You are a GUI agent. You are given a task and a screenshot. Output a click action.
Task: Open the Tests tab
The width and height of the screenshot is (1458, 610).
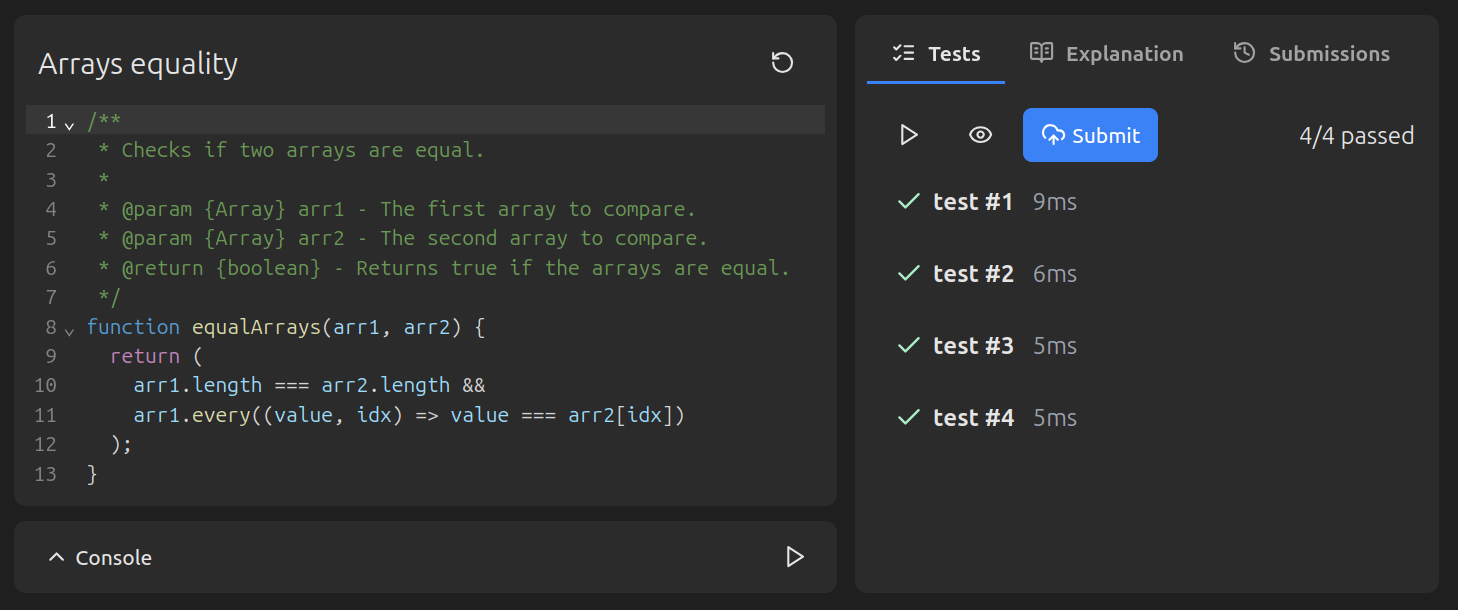coord(936,54)
